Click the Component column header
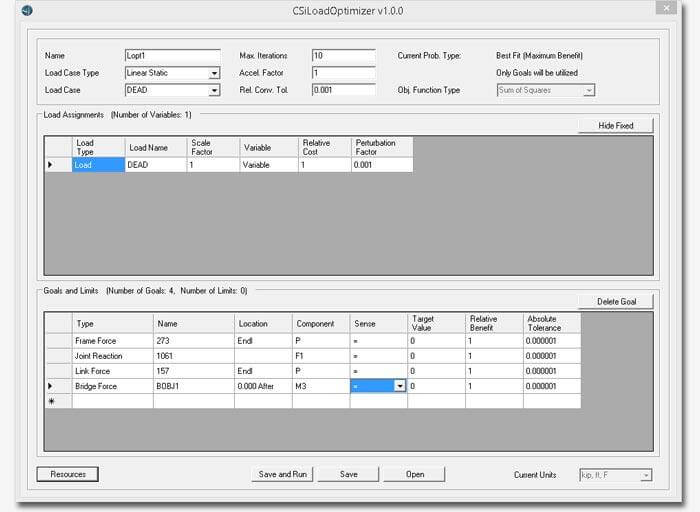 [x=321, y=324]
